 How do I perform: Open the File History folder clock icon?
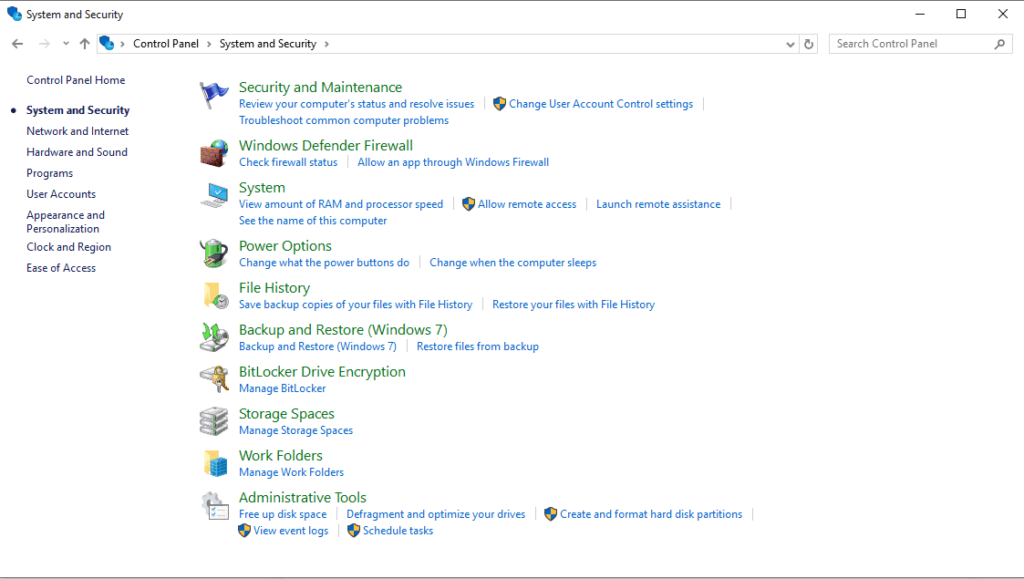[216, 296]
